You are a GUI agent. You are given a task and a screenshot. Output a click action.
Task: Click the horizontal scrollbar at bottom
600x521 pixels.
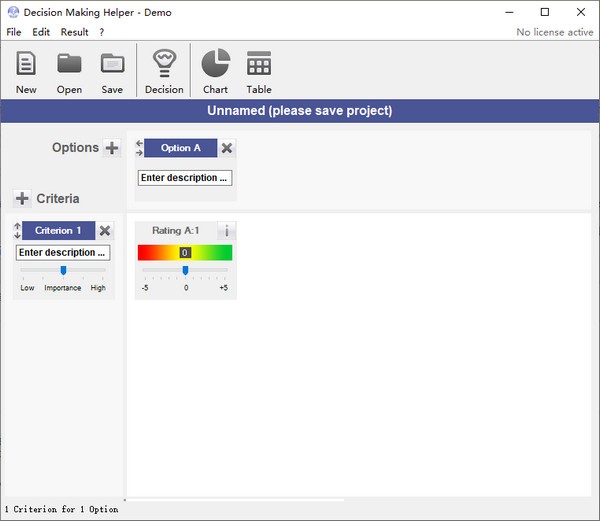235,500
